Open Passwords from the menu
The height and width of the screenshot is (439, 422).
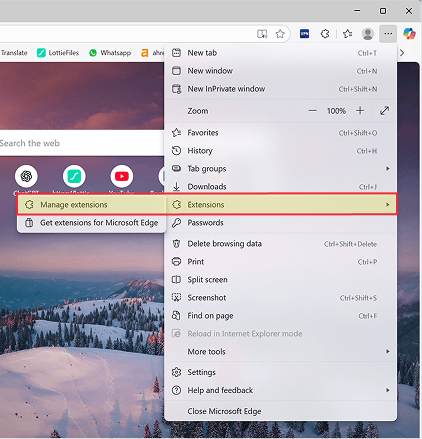tap(280, 223)
